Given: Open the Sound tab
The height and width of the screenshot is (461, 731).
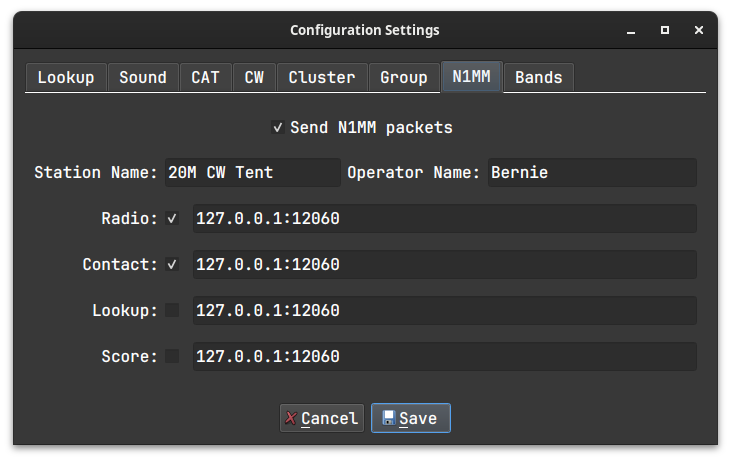Looking at the screenshot, I should 143,77.
